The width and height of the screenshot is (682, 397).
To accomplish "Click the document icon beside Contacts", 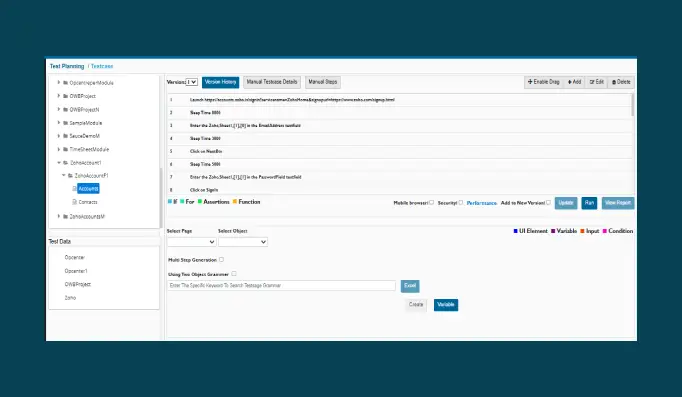I will pyautogui.click(x=74, y=202).
